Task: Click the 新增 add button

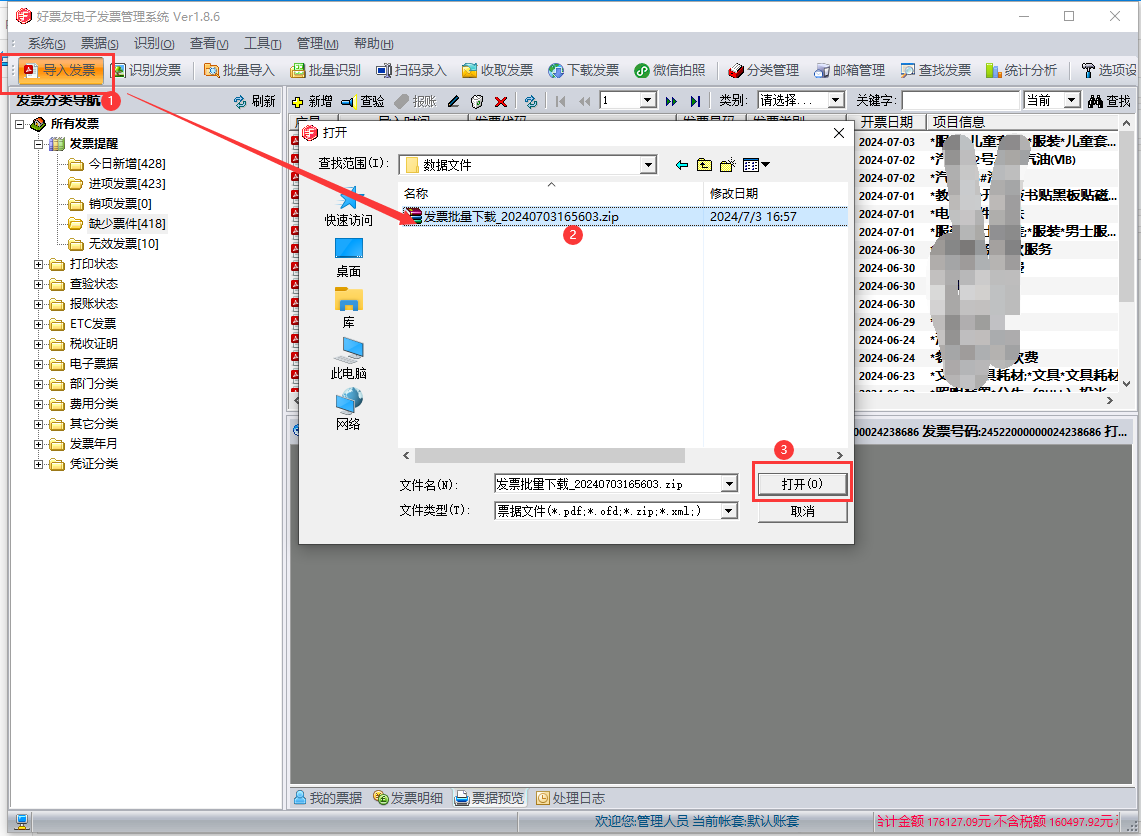Action: 312,101
